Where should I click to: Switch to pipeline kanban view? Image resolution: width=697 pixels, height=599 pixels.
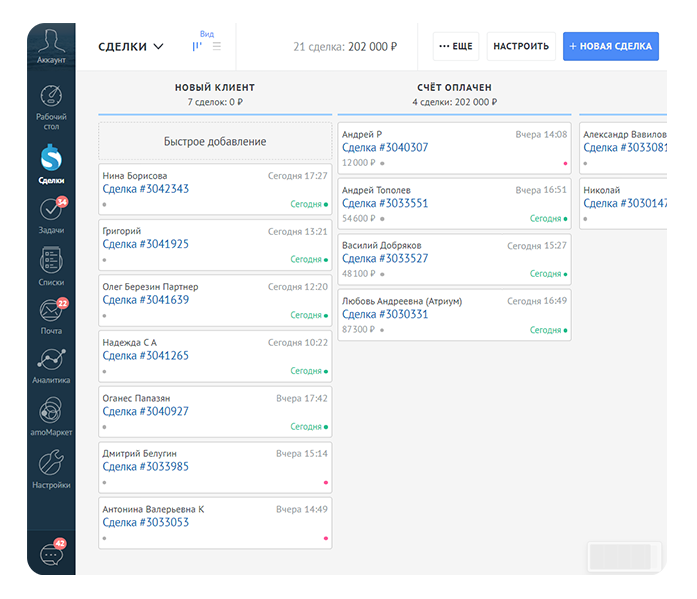tap(197, 46)
